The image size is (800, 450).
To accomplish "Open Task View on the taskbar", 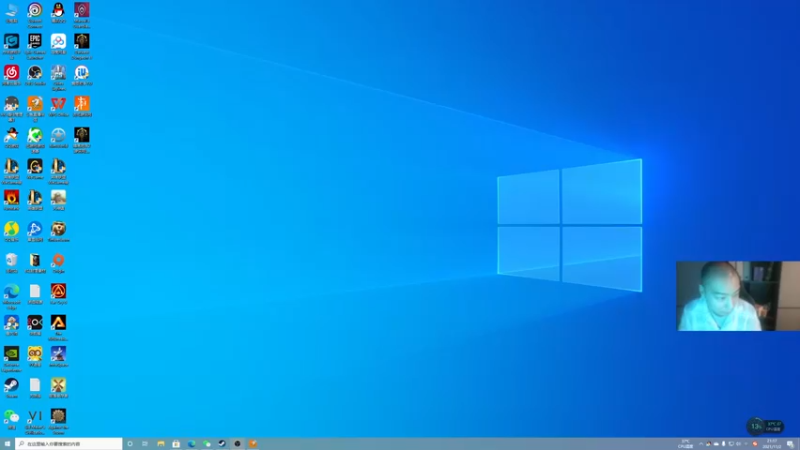I will 145,444.
